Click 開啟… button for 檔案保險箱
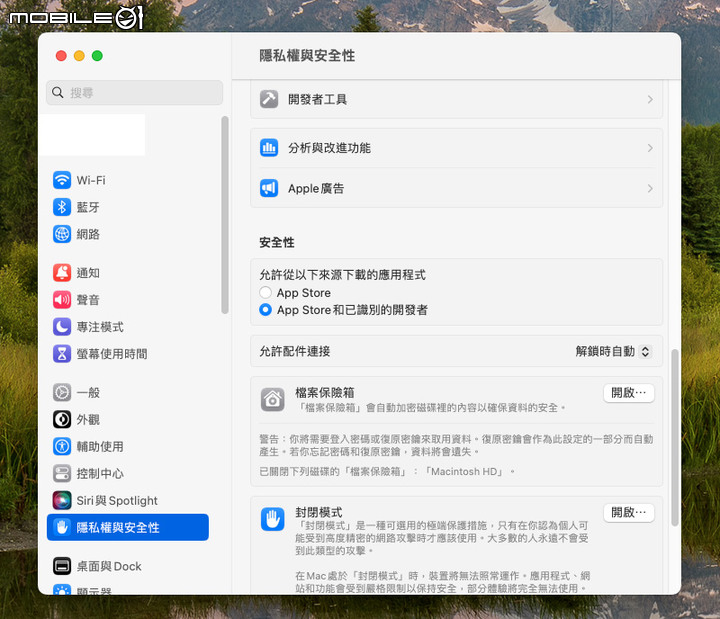This screenshot has width=720, height=619. point(629,393)
